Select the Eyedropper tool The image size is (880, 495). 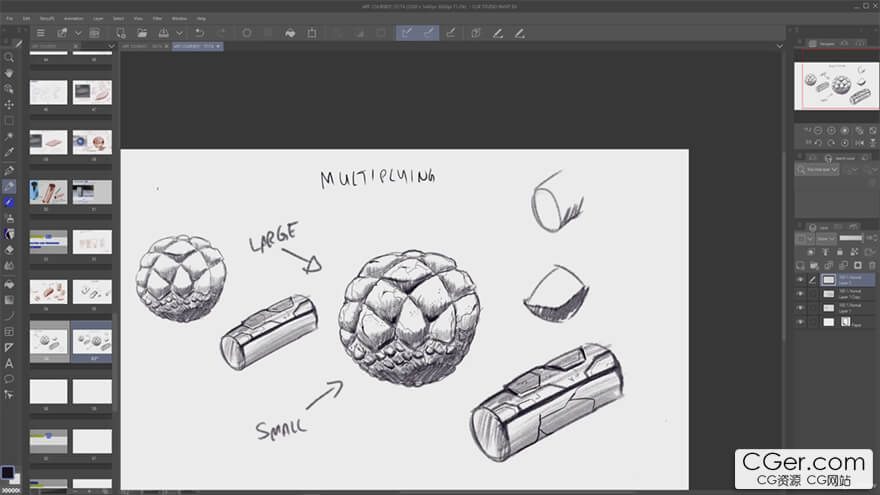click(x=9, y=152)
